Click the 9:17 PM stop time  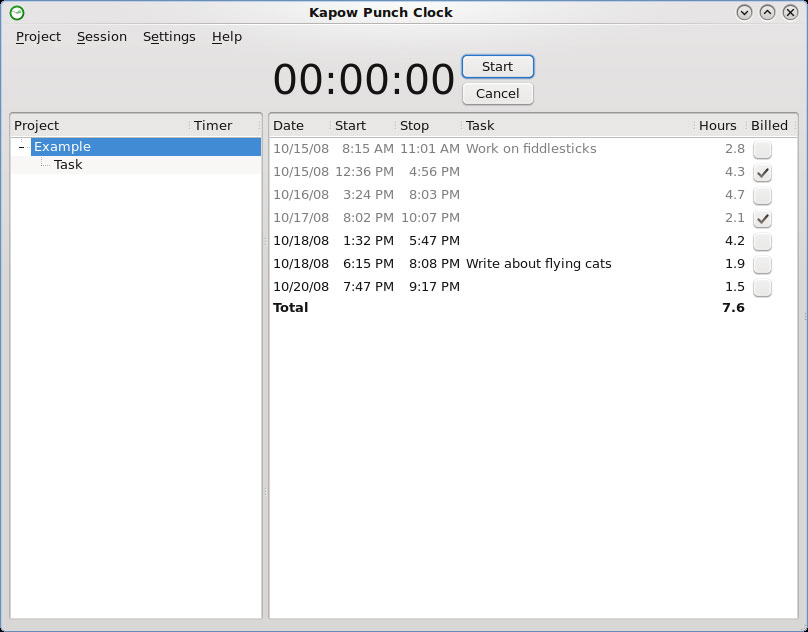(434, 286)
